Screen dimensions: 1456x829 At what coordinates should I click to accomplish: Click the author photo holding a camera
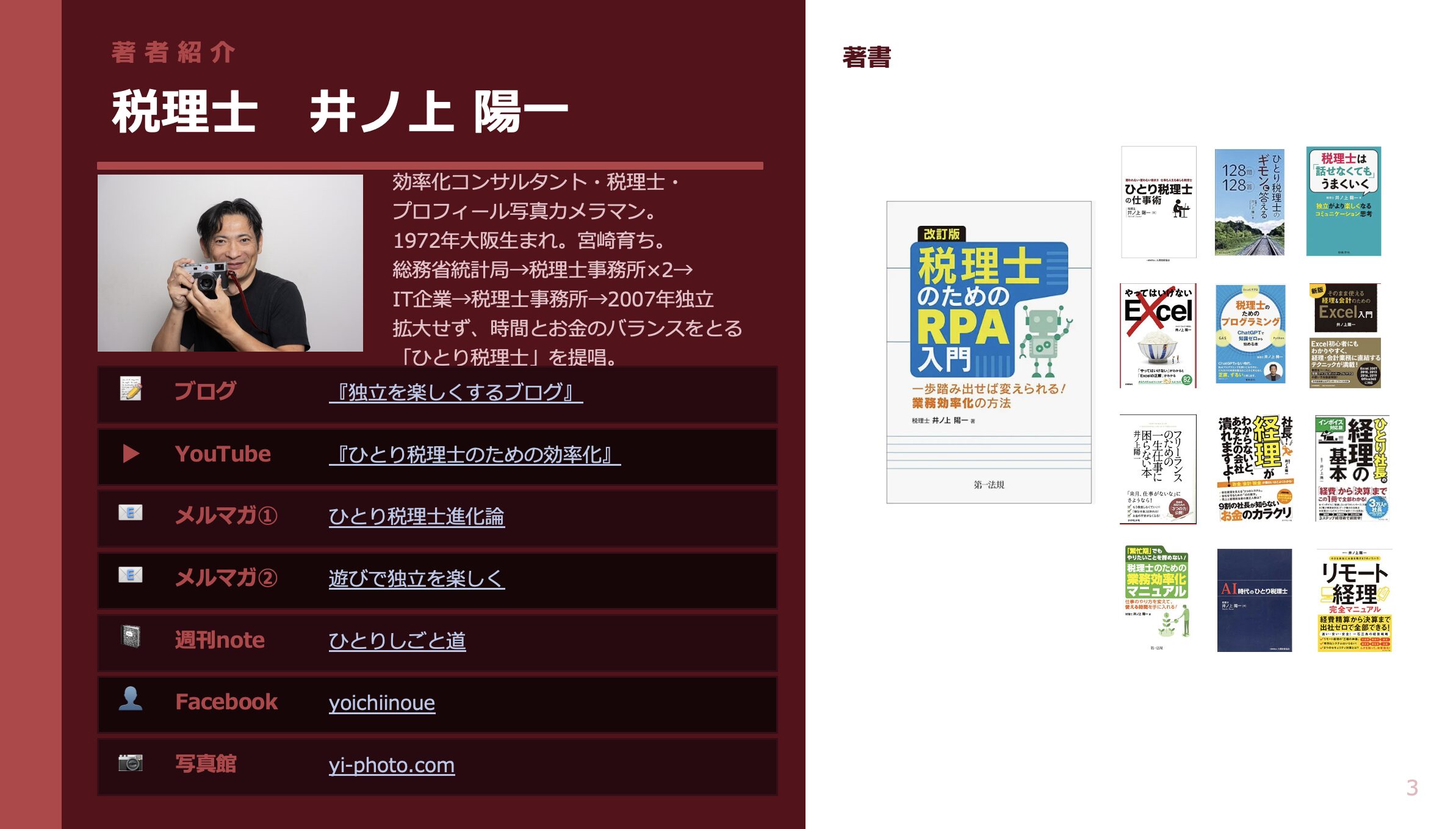coord(230,263)
